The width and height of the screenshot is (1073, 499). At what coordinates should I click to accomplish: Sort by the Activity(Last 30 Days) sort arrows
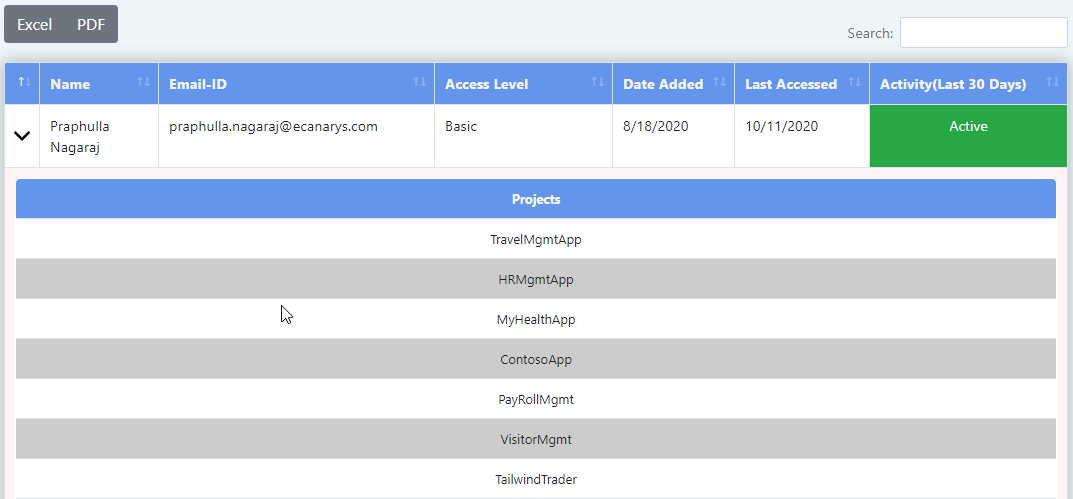pyautogui.click(x=1052, y=82)
